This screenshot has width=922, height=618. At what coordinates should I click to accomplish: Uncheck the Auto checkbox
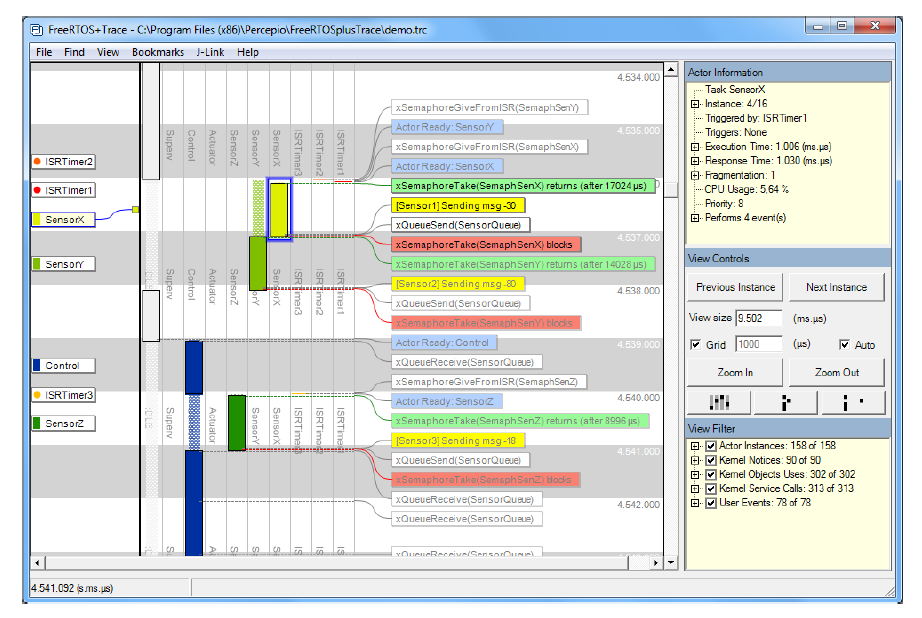[845, 345]
